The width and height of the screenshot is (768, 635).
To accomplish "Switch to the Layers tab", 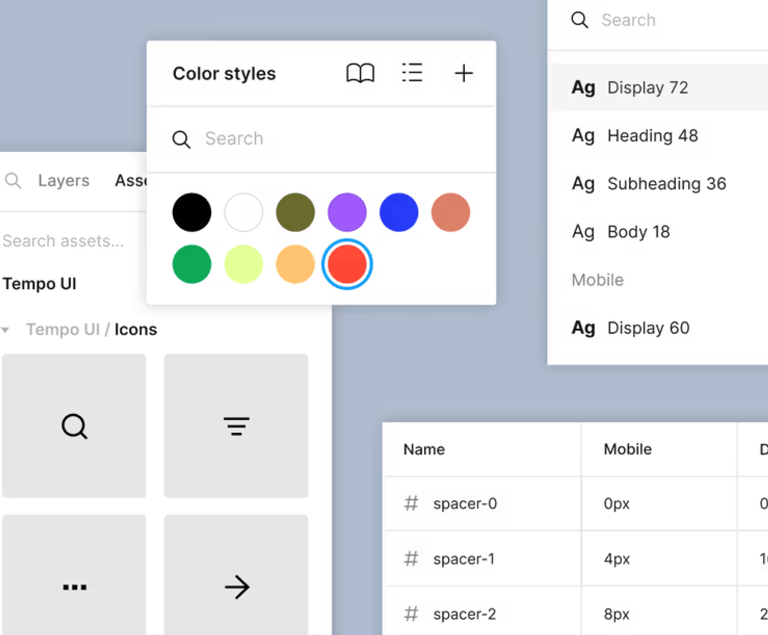I will click(64, 180).
